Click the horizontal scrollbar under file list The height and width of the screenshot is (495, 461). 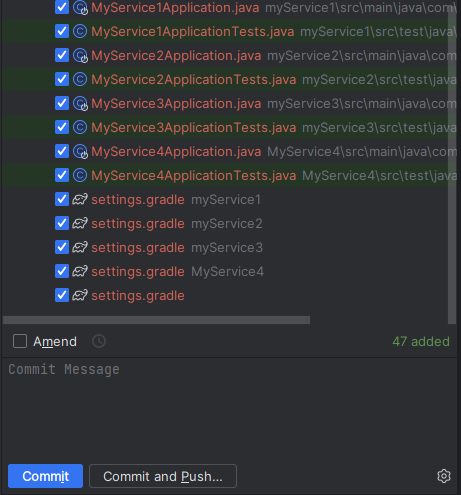tap(156, 320)
